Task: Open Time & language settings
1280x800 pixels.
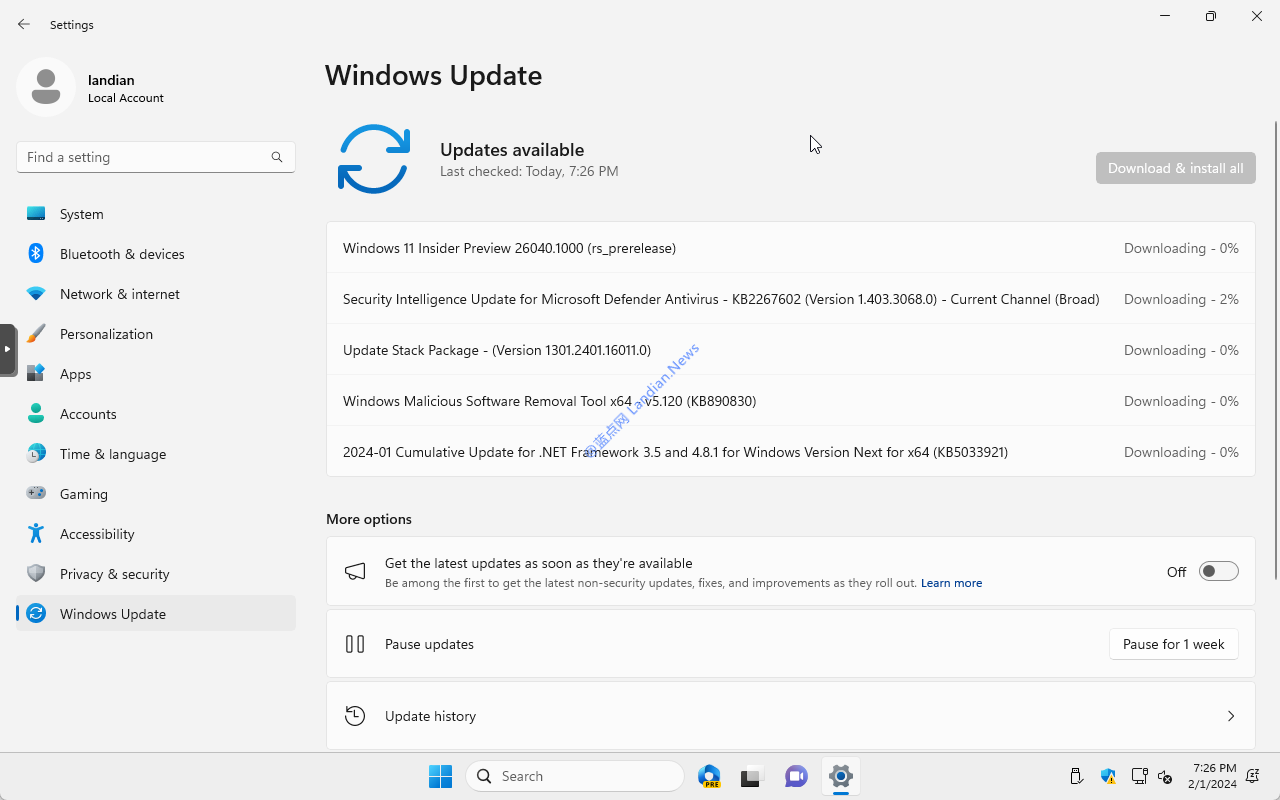Action: (x=156, y=454)
